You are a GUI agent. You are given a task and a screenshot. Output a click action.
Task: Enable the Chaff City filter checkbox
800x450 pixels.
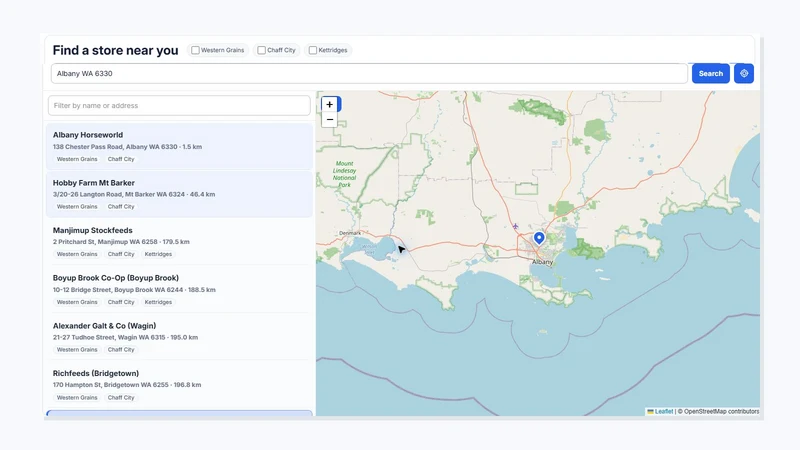tap(261, 50)
